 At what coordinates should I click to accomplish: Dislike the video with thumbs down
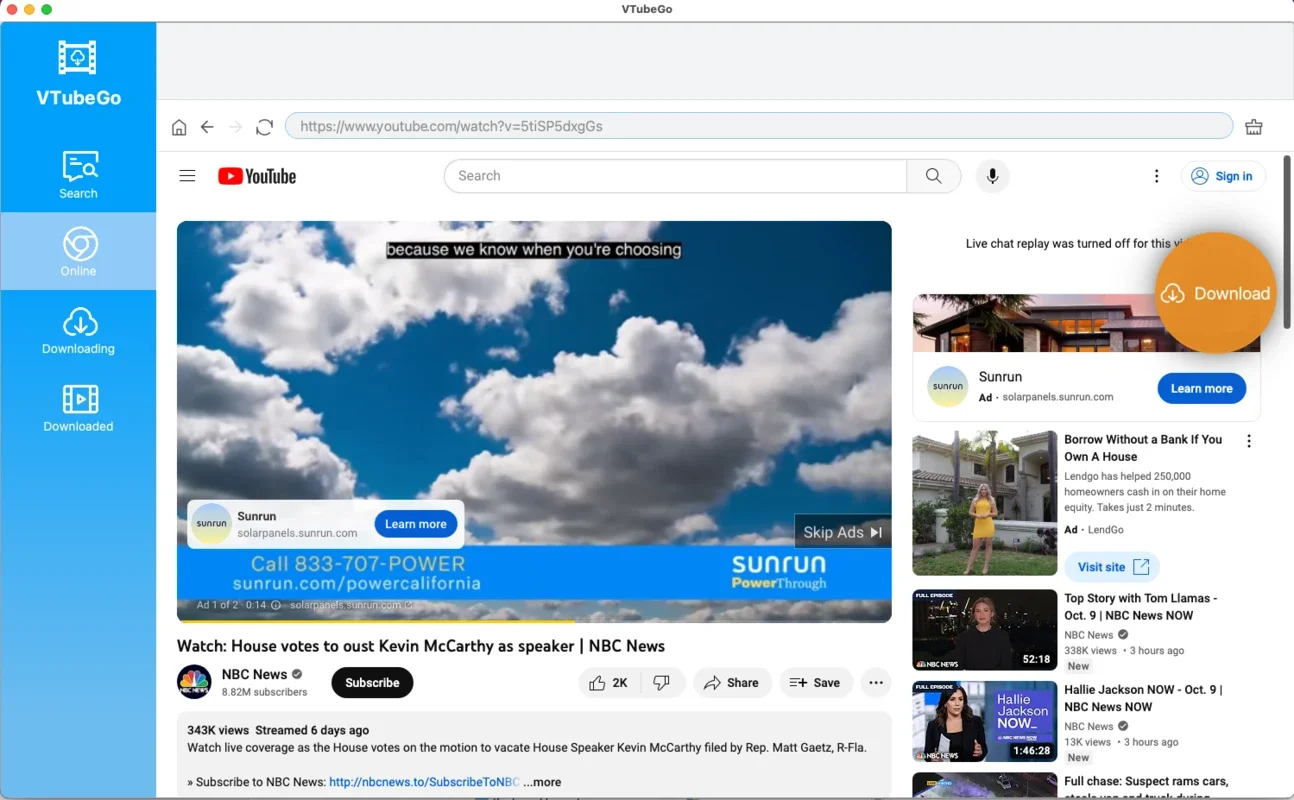pyautogui.click(x=662, y=683)
